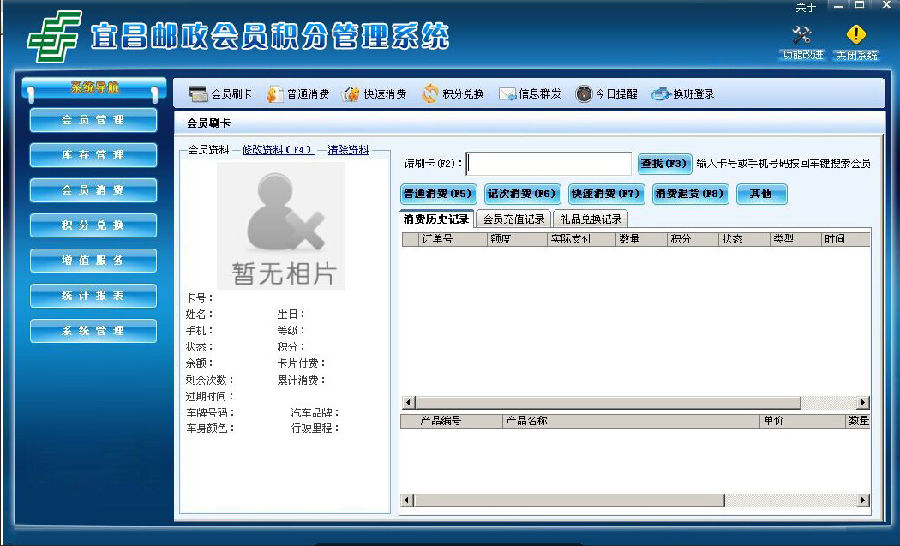Open the 功能改进 tools icon
The image size is (900, 546).
[x=803, y=43]
